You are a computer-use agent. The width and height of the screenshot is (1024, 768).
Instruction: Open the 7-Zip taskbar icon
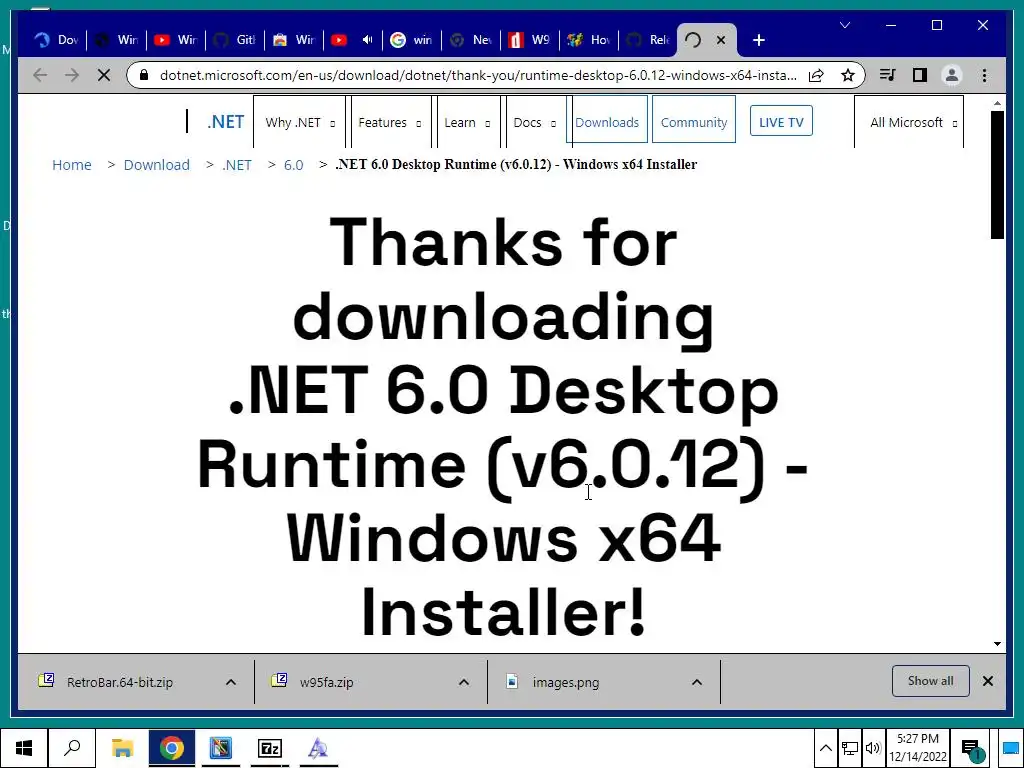click(x=270, y=748)
